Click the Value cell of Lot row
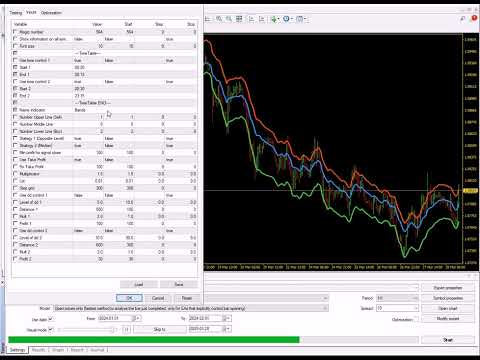Viewport: 480px width, 360px height. point(88,181)
